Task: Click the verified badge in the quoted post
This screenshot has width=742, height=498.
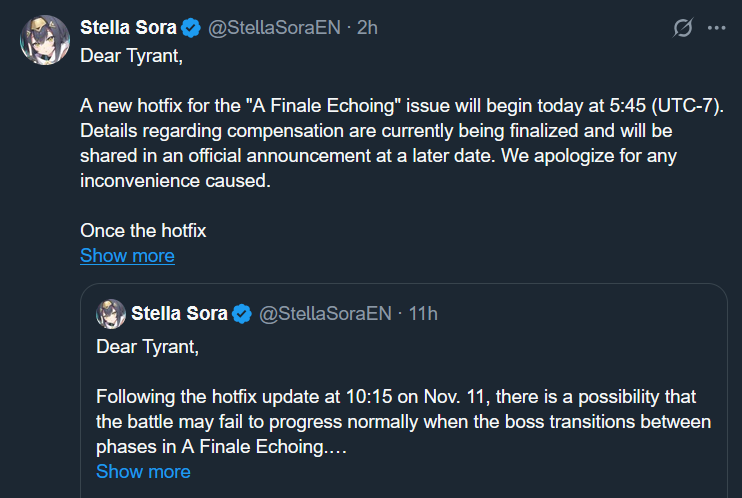Action: click(x=242, y=314)
